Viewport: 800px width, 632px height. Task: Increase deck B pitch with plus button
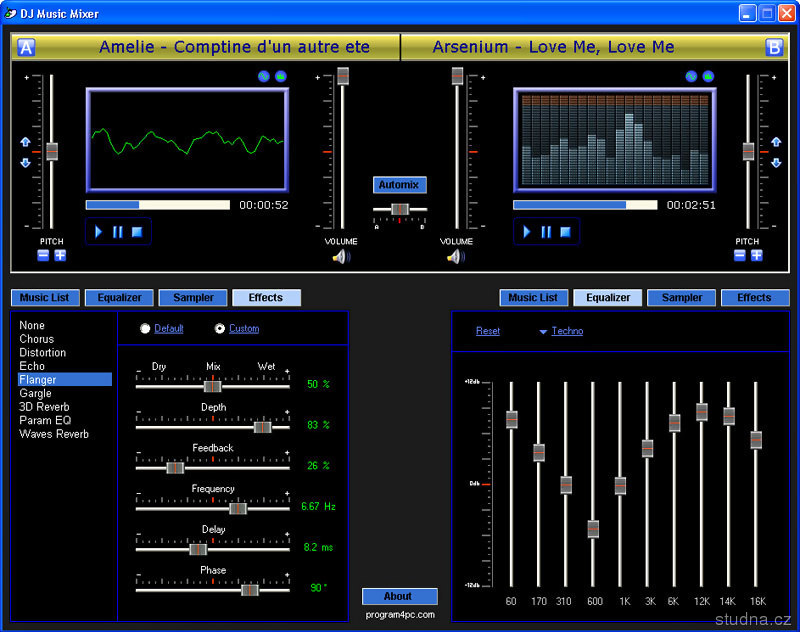(757, 255)
